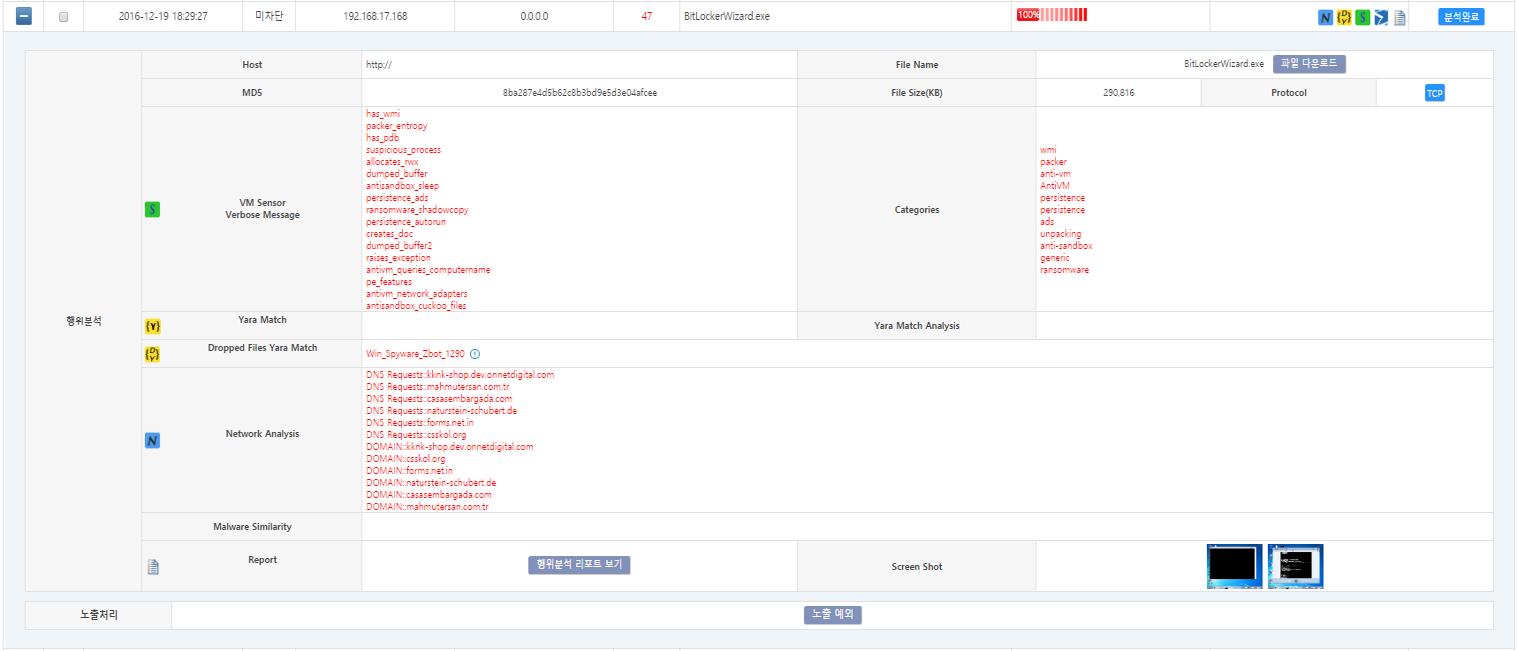
Task: Click the yellow icon beside Dropped Files Yara Match
Action: coord(153,354)
